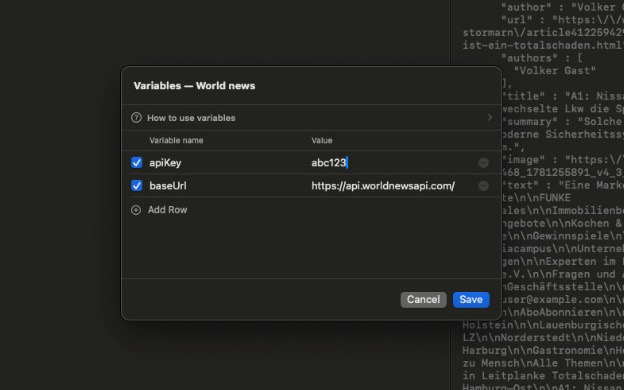Remove the apiKey row with minus icon
624x390 pixels.
point(484,162)
